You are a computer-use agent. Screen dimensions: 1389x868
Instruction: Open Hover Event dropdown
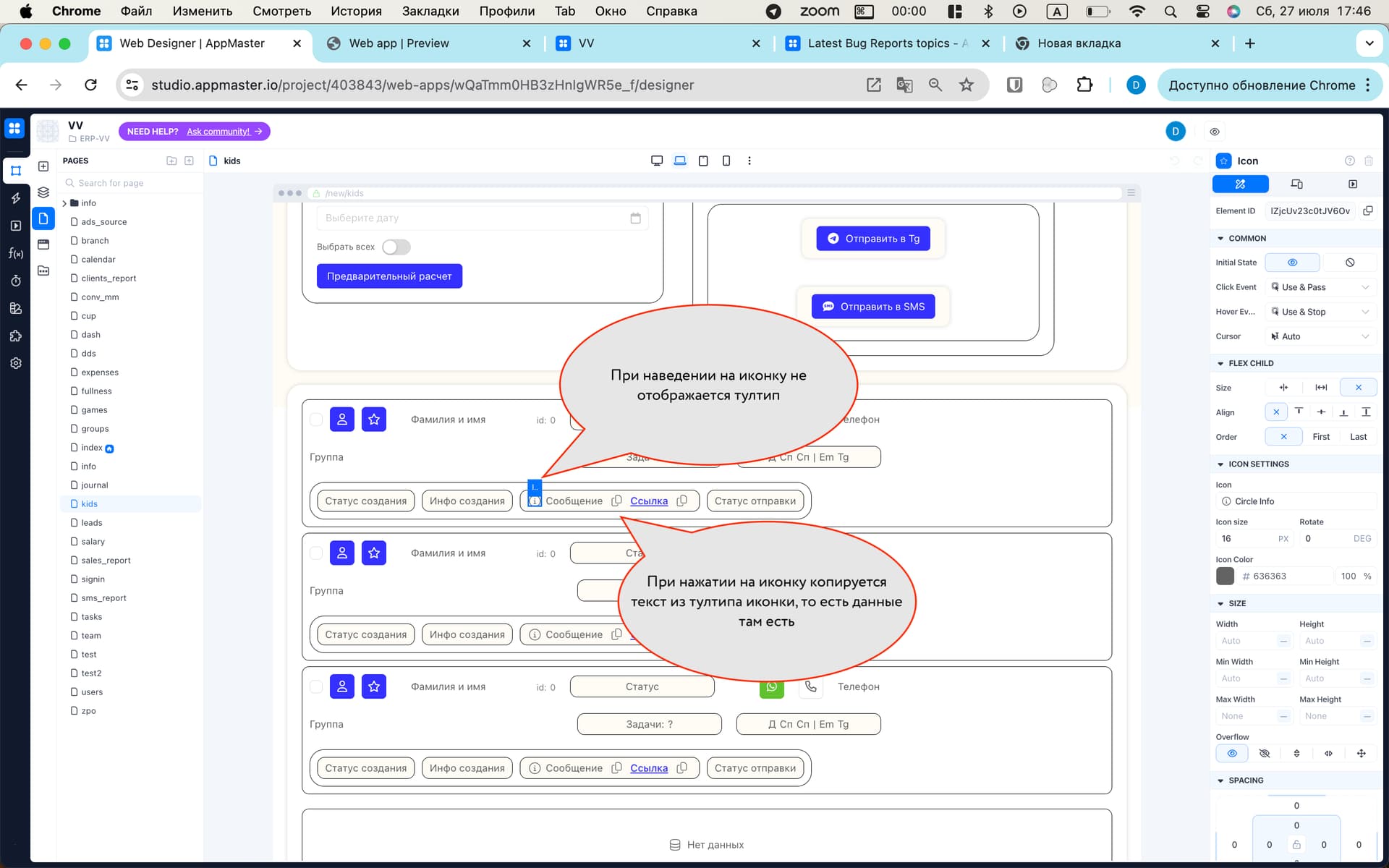click(x=1320, y=312)
